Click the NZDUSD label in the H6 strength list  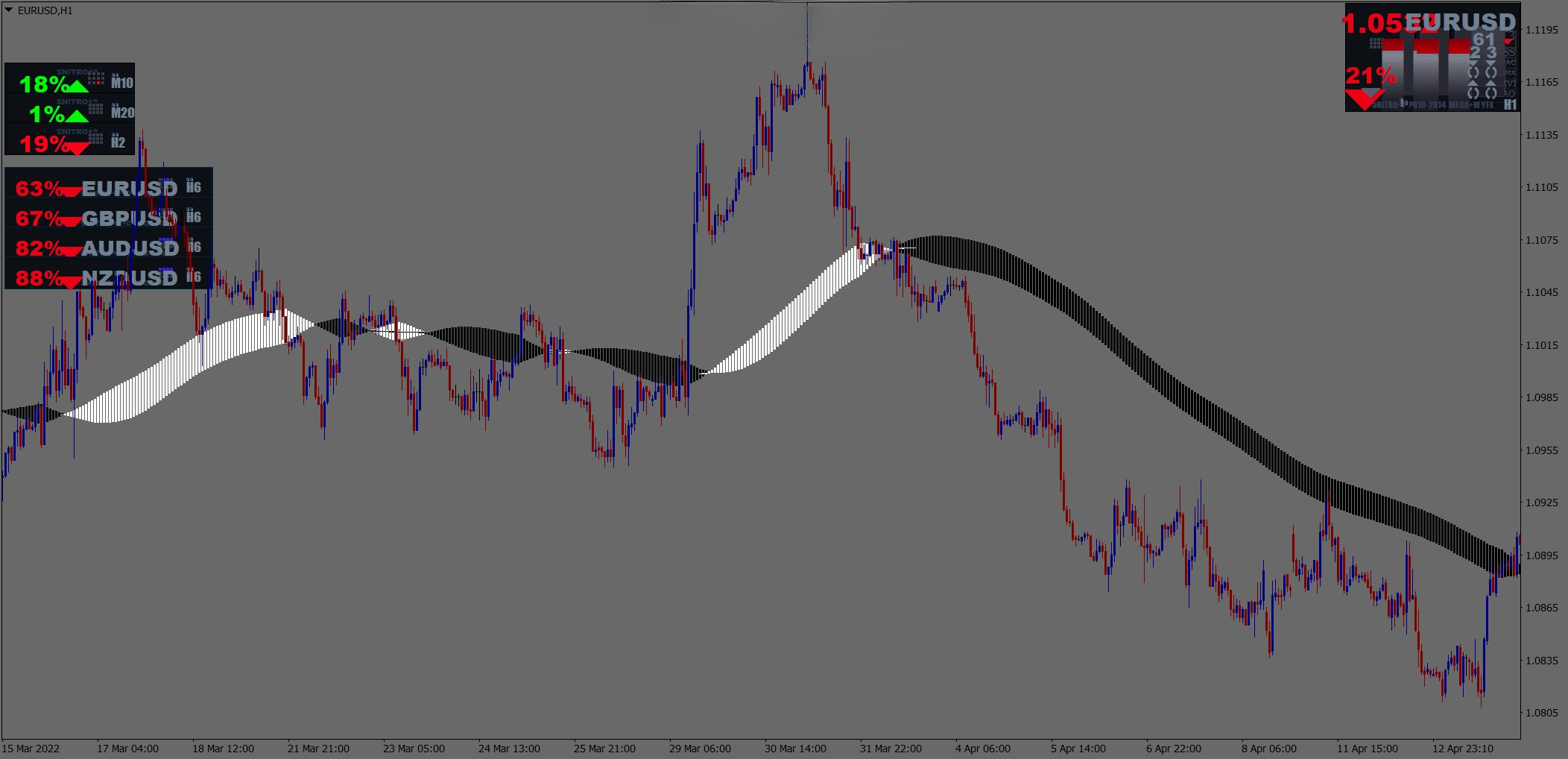(x=130, y=278)
